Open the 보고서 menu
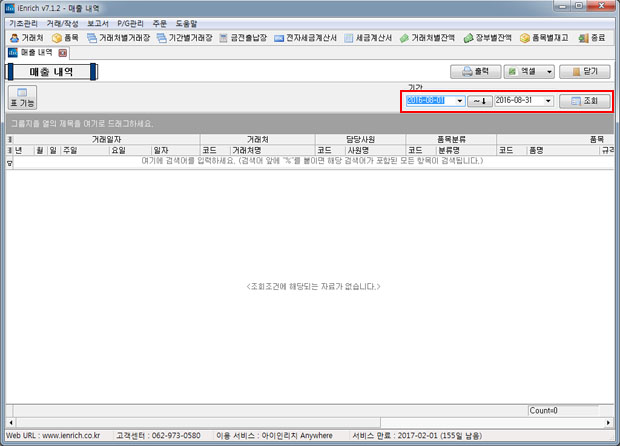 pos(98,23)
